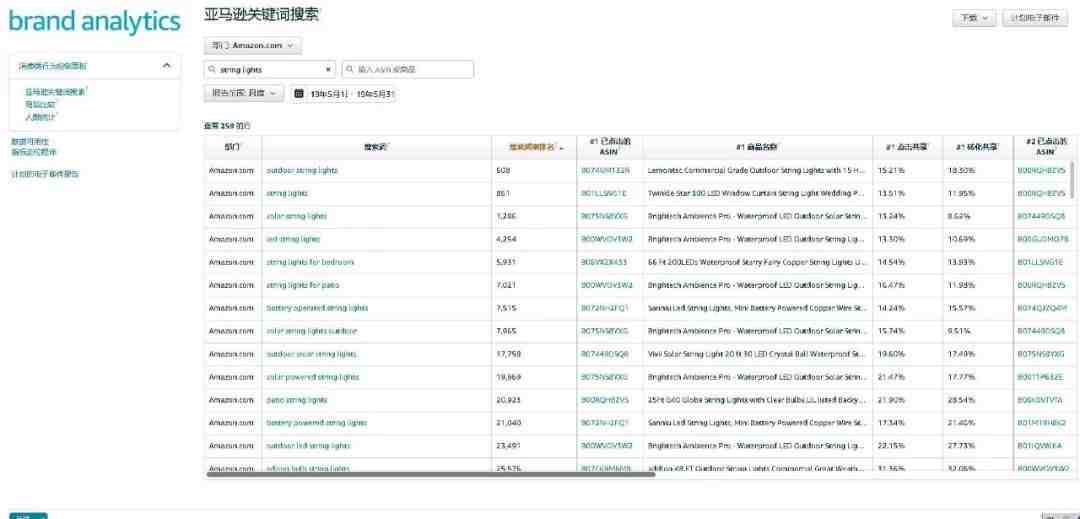Sort by search frequency rank column

click(536, 147)
